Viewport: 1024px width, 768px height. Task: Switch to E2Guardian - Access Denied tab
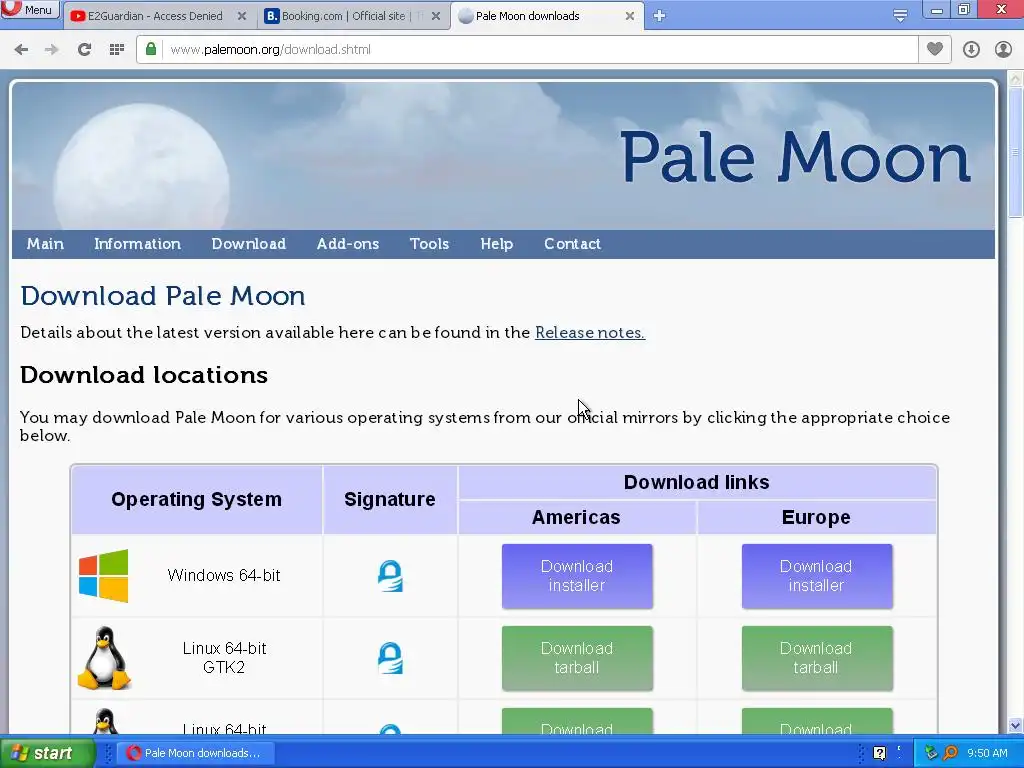click(x=155, y=16)
